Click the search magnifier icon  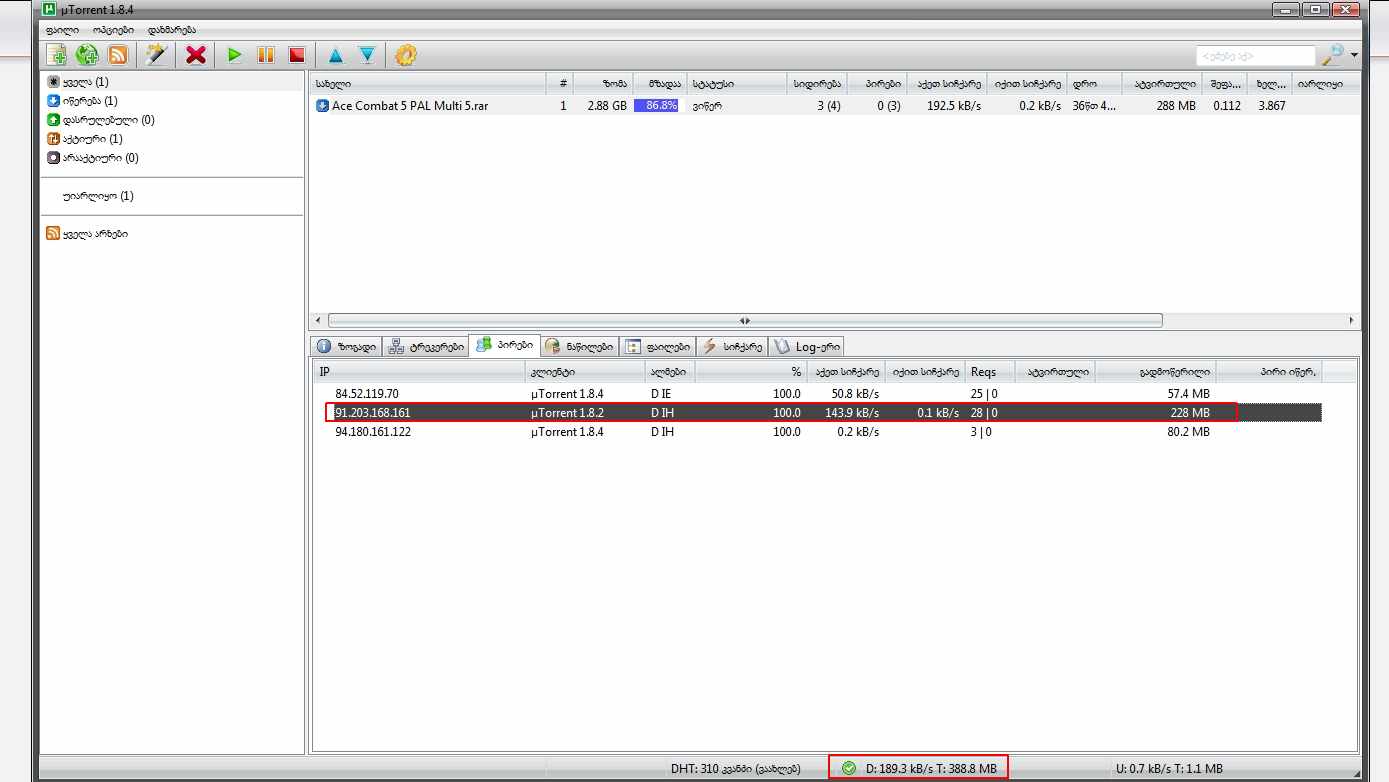pyautogui.click(x=1332, y=55)
